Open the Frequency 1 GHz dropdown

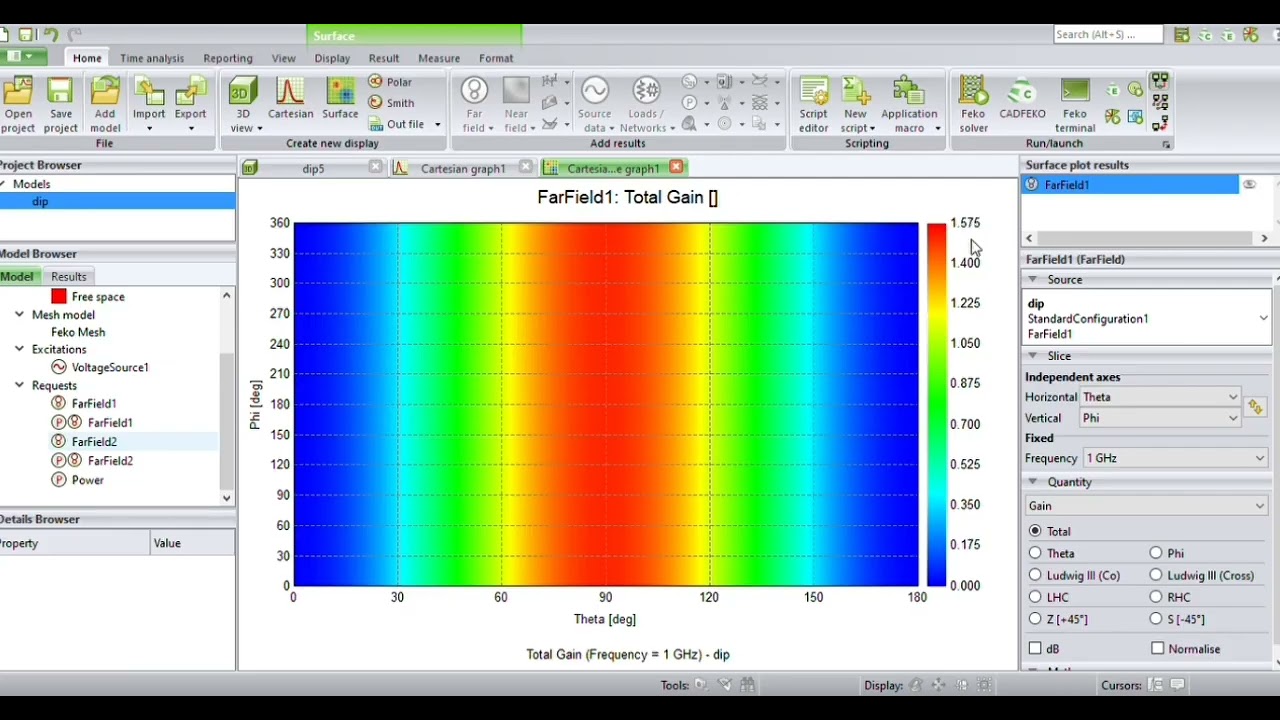[1175, 458]
